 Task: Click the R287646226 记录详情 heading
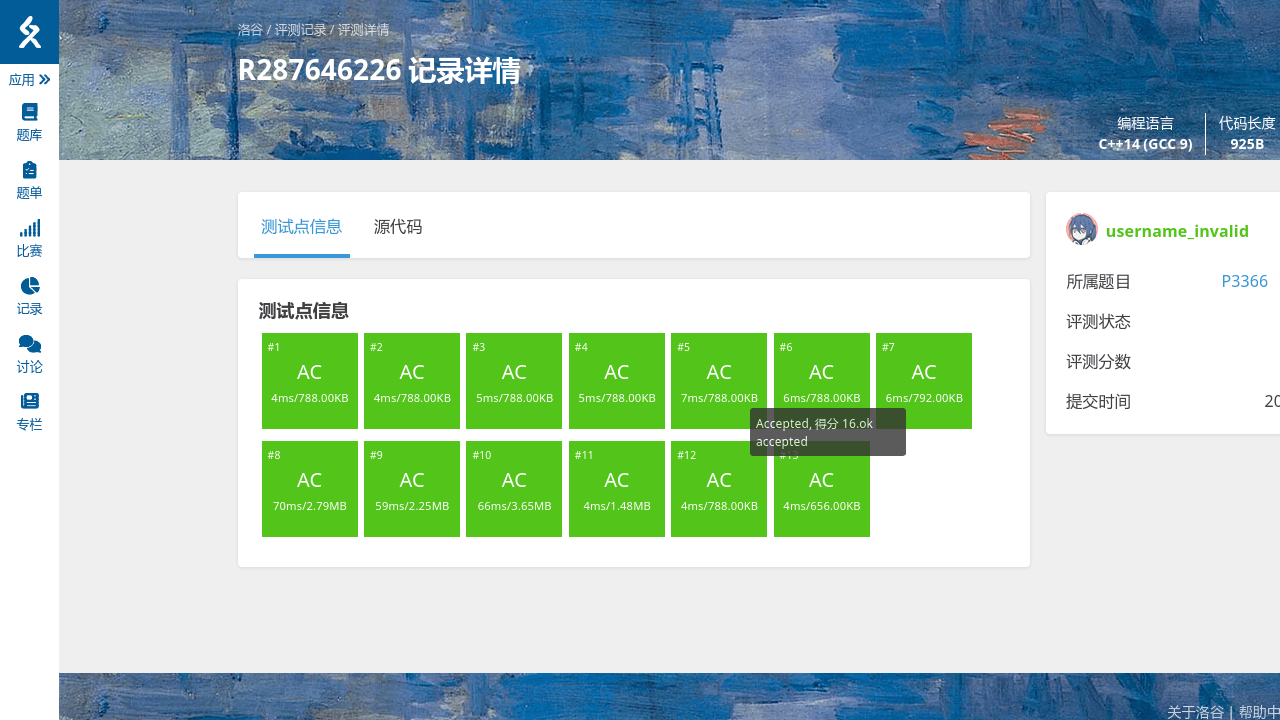(379, 71)
